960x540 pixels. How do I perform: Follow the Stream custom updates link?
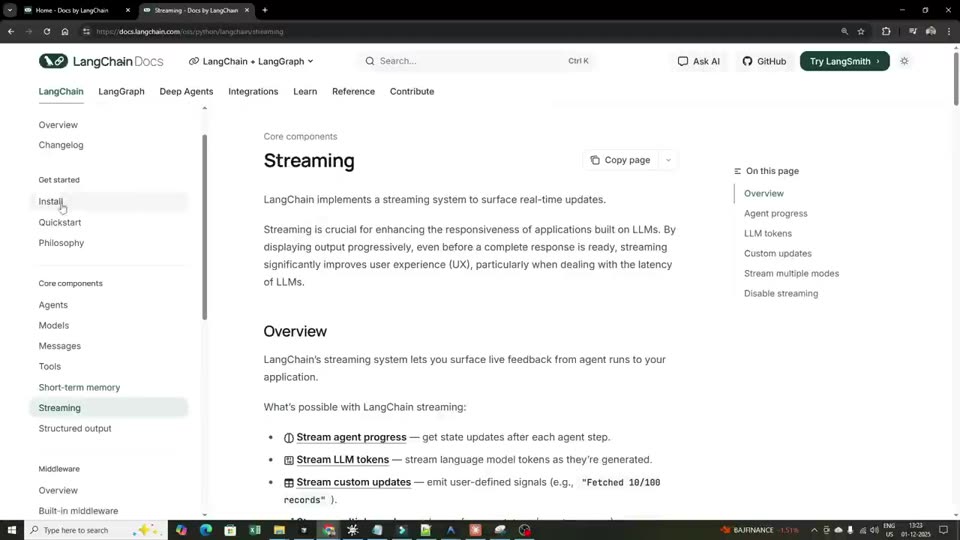(354, 482)
